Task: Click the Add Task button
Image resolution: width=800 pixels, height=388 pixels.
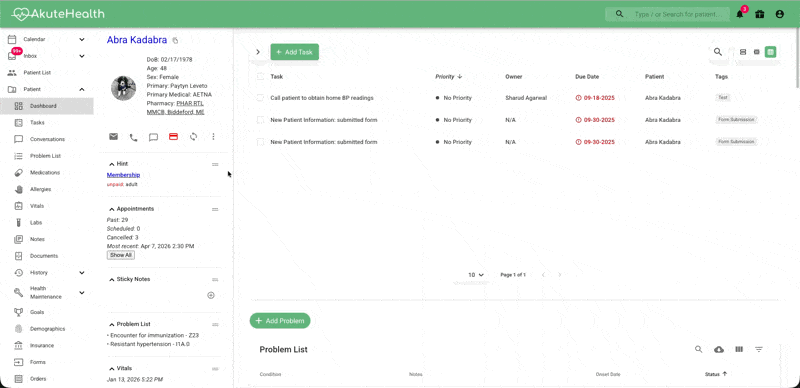Action: pyautogui.click(x=294, y=52)
